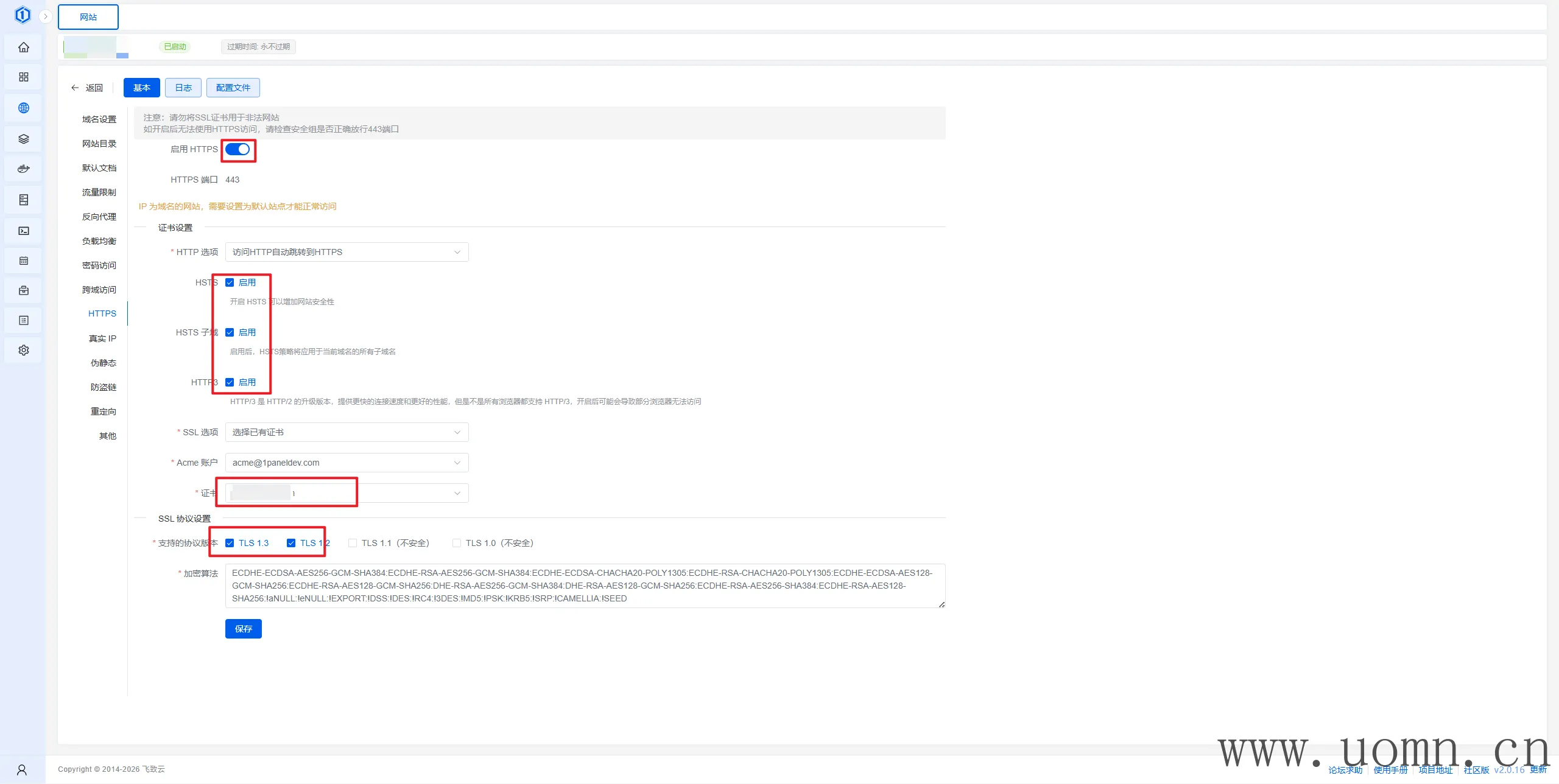
Task: Open the containers Docker whale icon
Action: coord(24,169)
